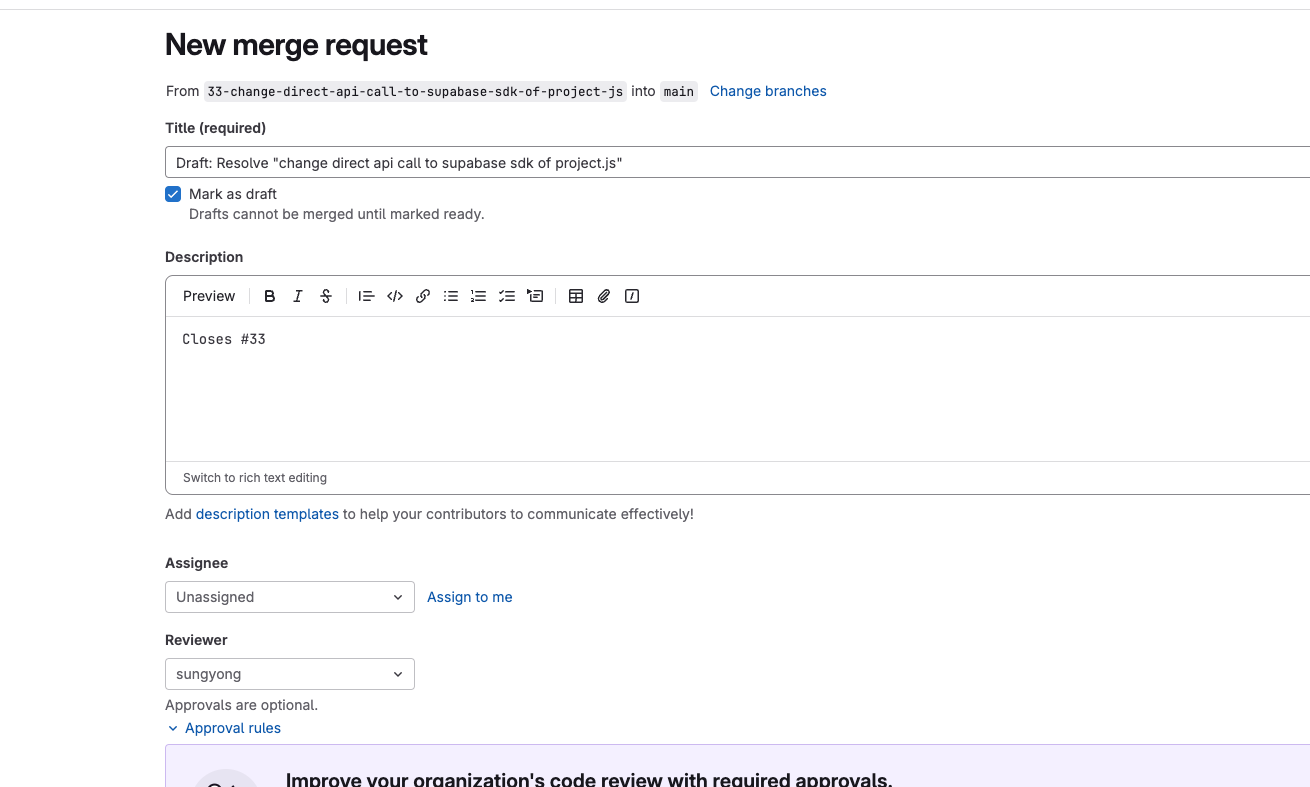The height and width of the screenshot is (787, 1310).
Task: Insert a numbered list
Action: click(479, 296)
